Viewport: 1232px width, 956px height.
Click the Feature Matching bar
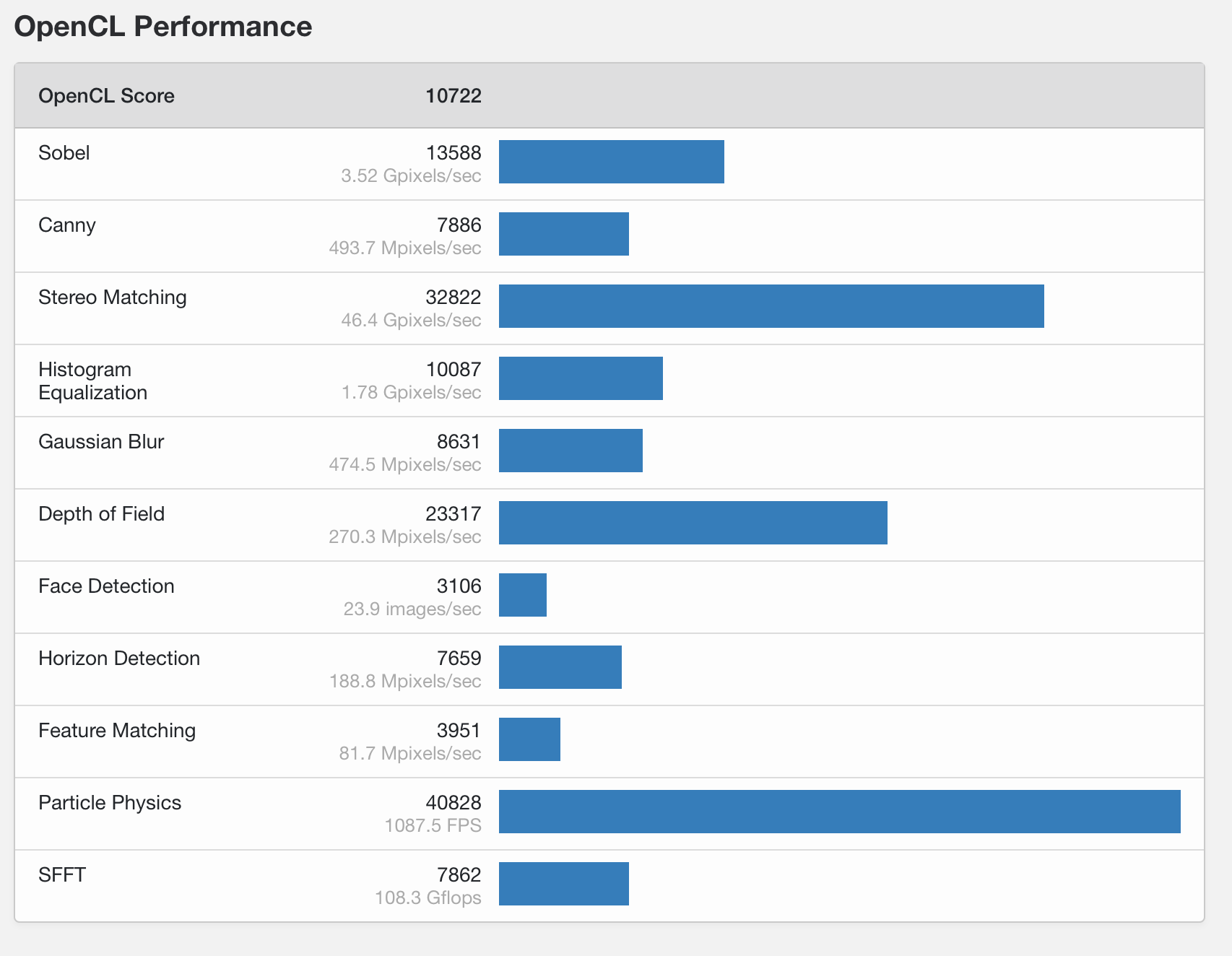(x=529, y=739)
